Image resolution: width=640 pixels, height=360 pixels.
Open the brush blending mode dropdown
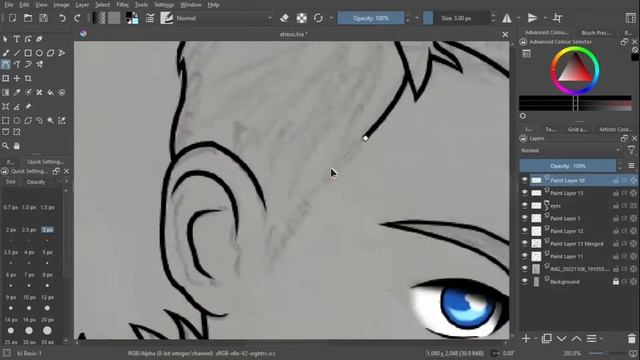224,18
